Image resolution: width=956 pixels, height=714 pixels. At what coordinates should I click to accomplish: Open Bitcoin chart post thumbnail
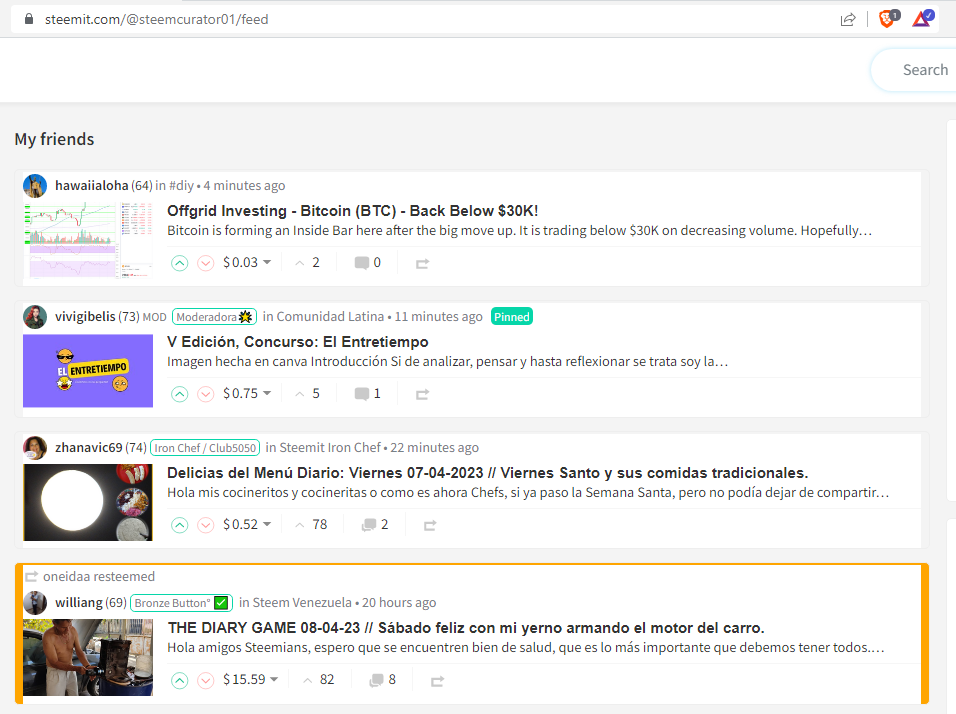pos(88,240)
